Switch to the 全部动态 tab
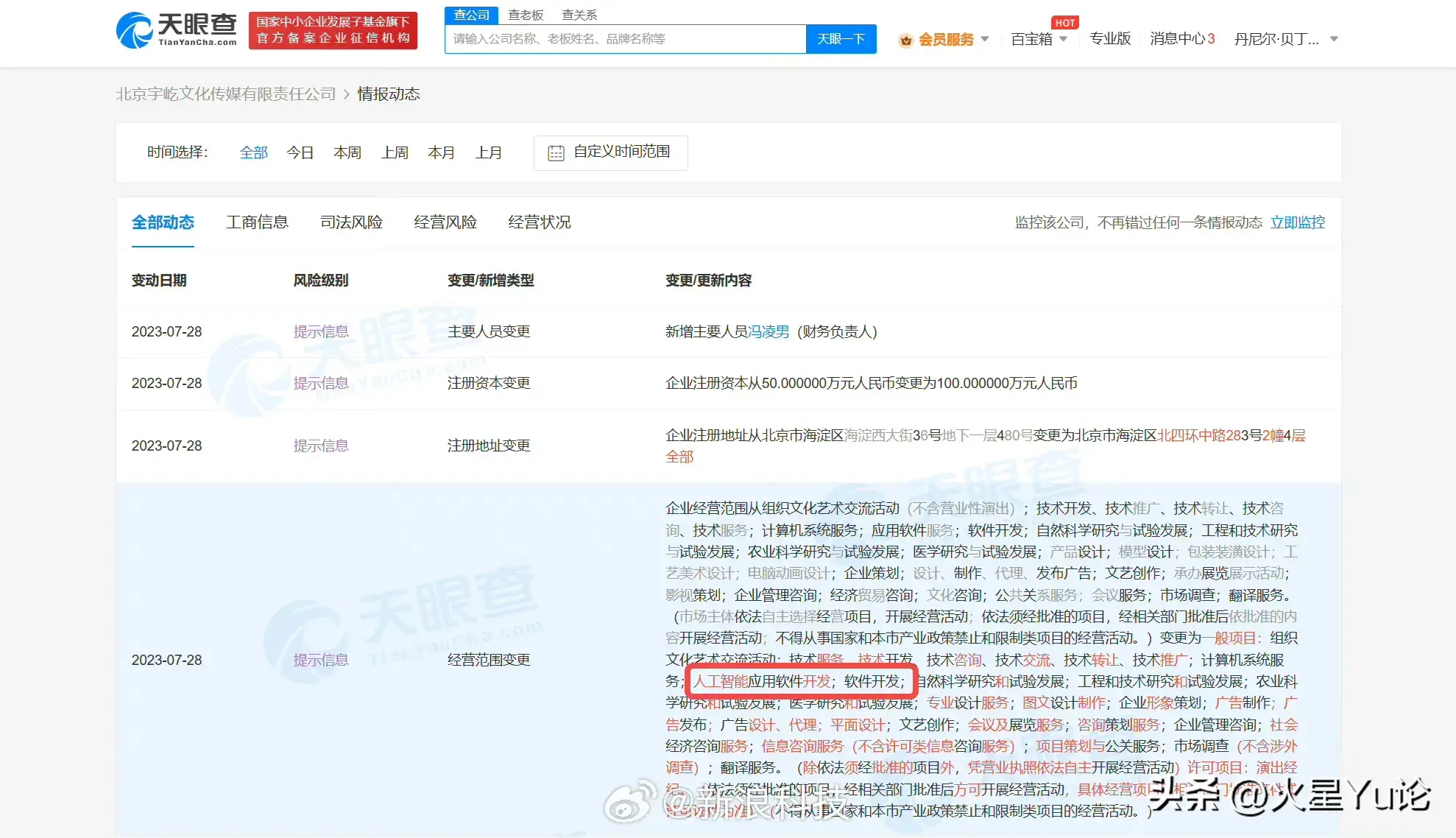 click(x=163, y=222)
